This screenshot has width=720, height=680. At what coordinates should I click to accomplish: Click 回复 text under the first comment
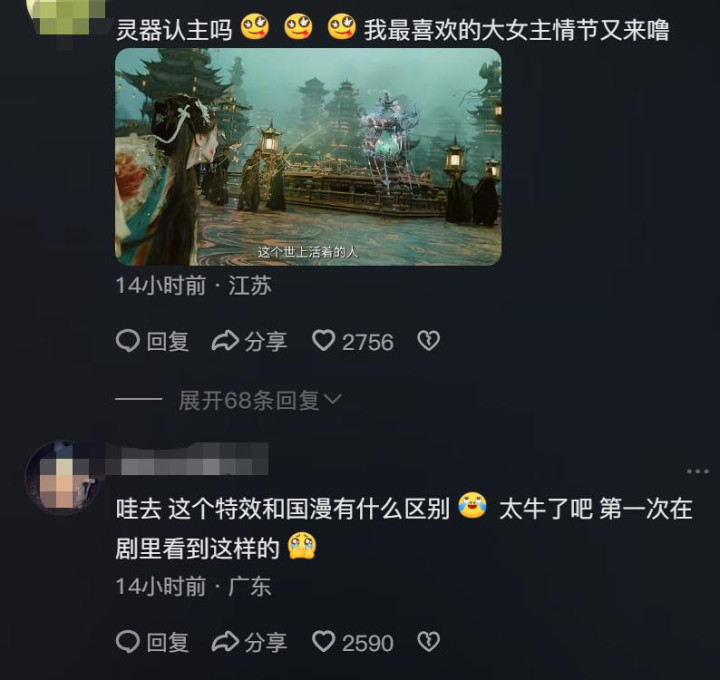tap(168, 342)
